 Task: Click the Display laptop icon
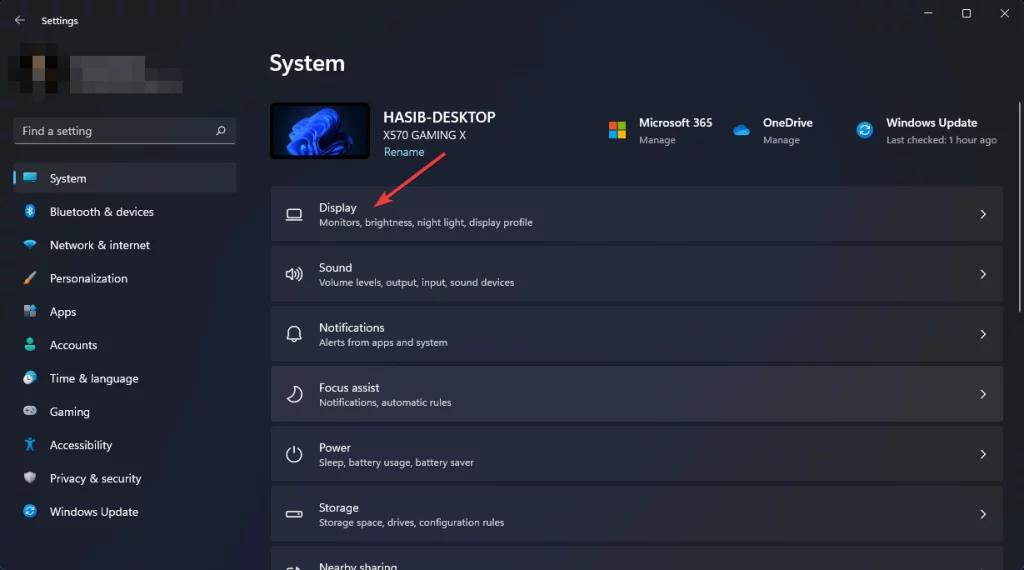click(294, 214)
